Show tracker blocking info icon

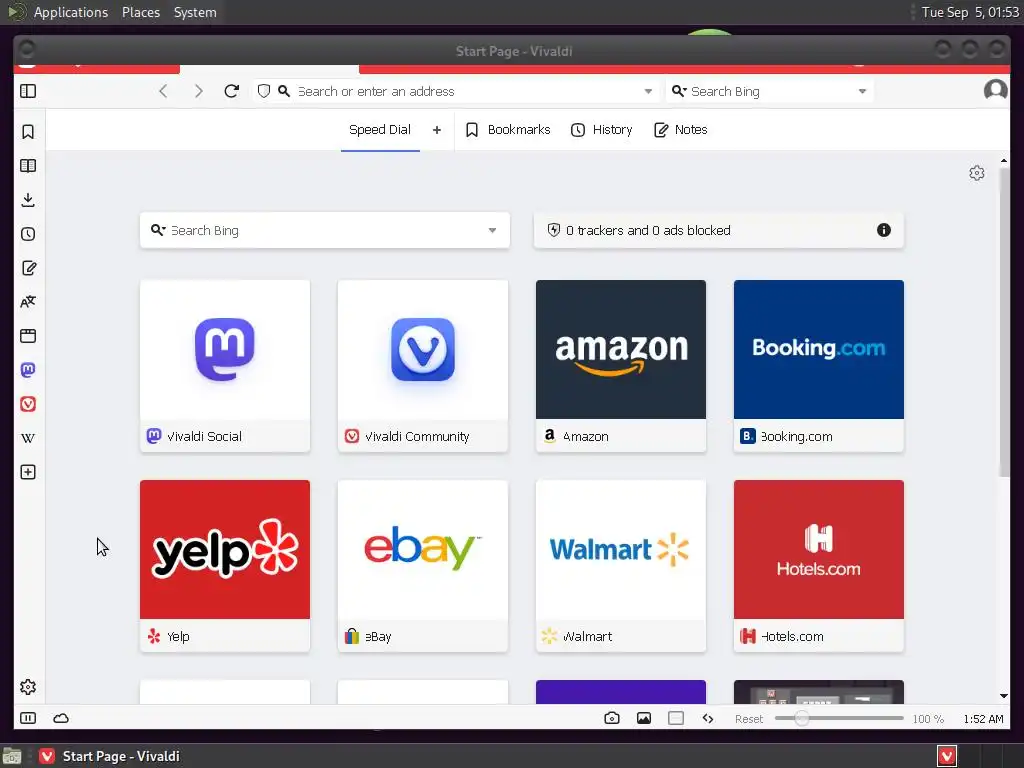coord(884,230)
